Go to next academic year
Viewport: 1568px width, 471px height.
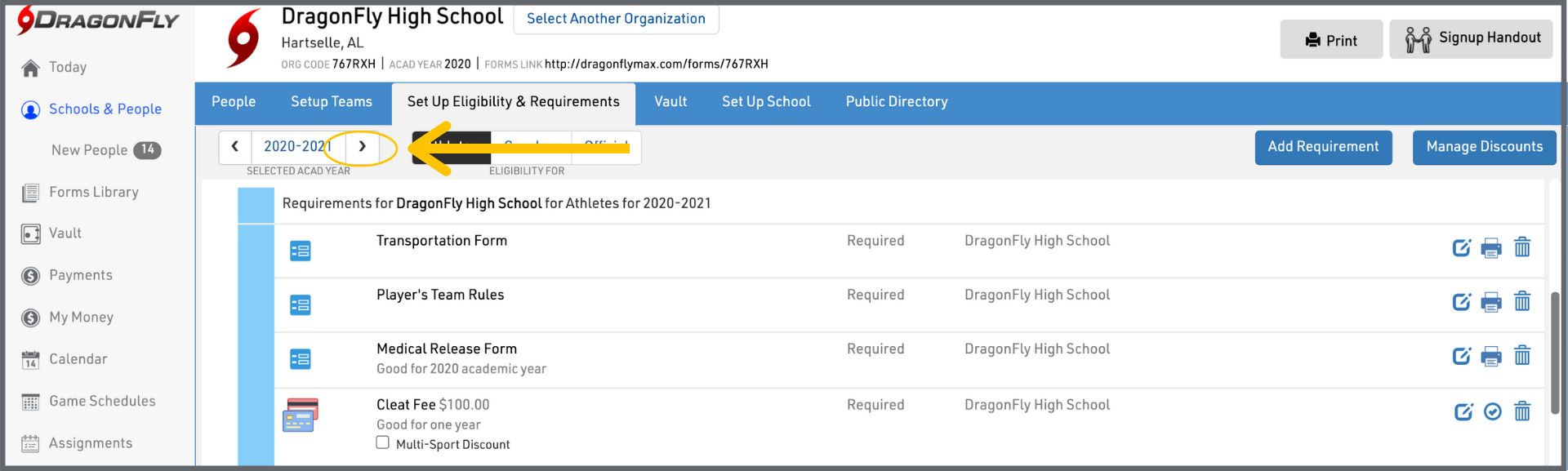pyautogui.click(x=362, y=147)
